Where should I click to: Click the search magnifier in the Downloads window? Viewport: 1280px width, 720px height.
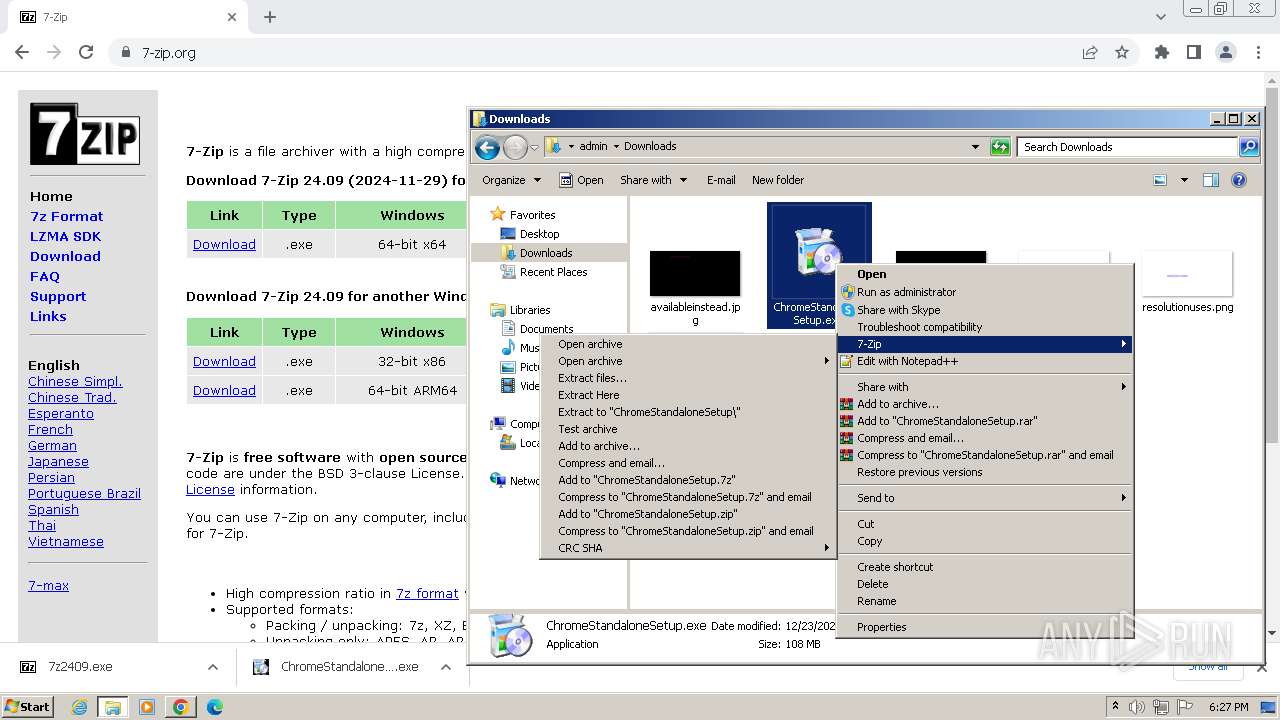coord(1248,147)
